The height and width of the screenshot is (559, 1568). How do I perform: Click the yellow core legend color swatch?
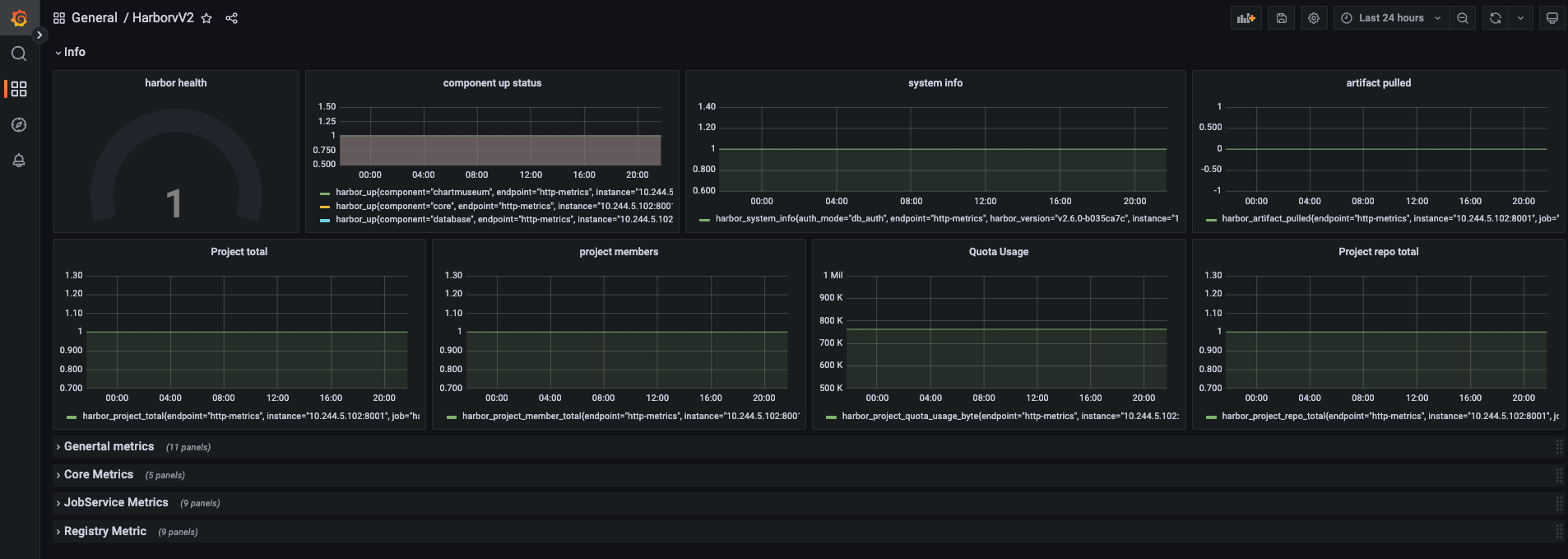(325, 207)
